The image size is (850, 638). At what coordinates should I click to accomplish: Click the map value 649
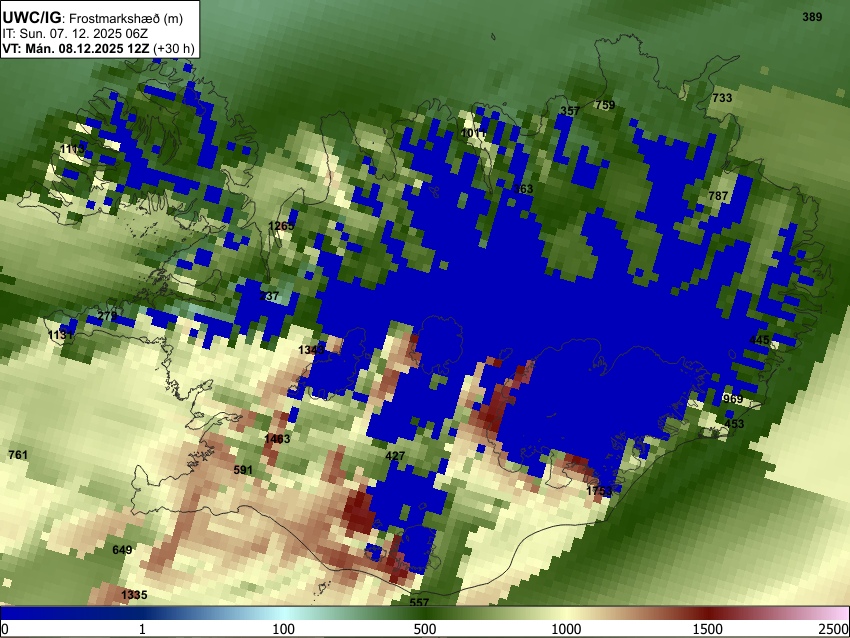[122, 550]
